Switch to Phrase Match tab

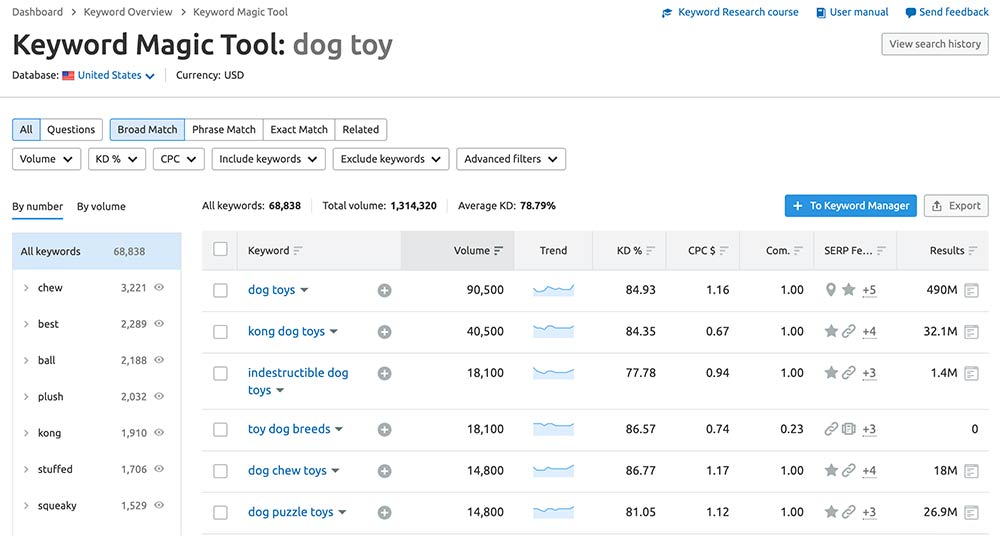223,129
